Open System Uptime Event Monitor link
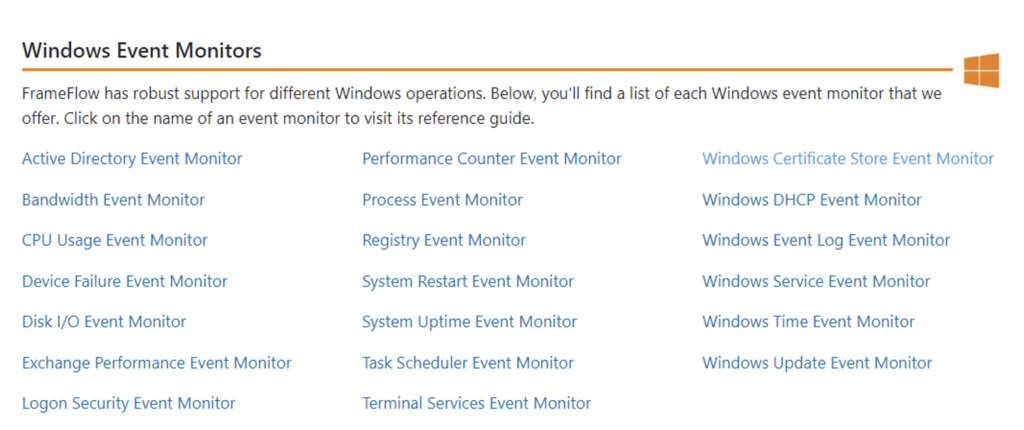Viewport: 1024px width, 430px height. tap(470, 322)
